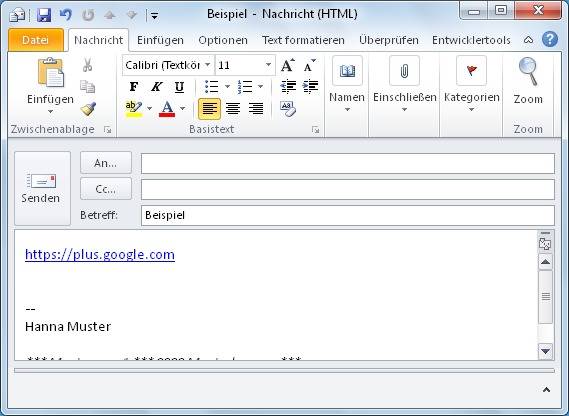The image size is (569, 416).
Task: Open the Calibri font name dropdown
Action: pos(208,65)
